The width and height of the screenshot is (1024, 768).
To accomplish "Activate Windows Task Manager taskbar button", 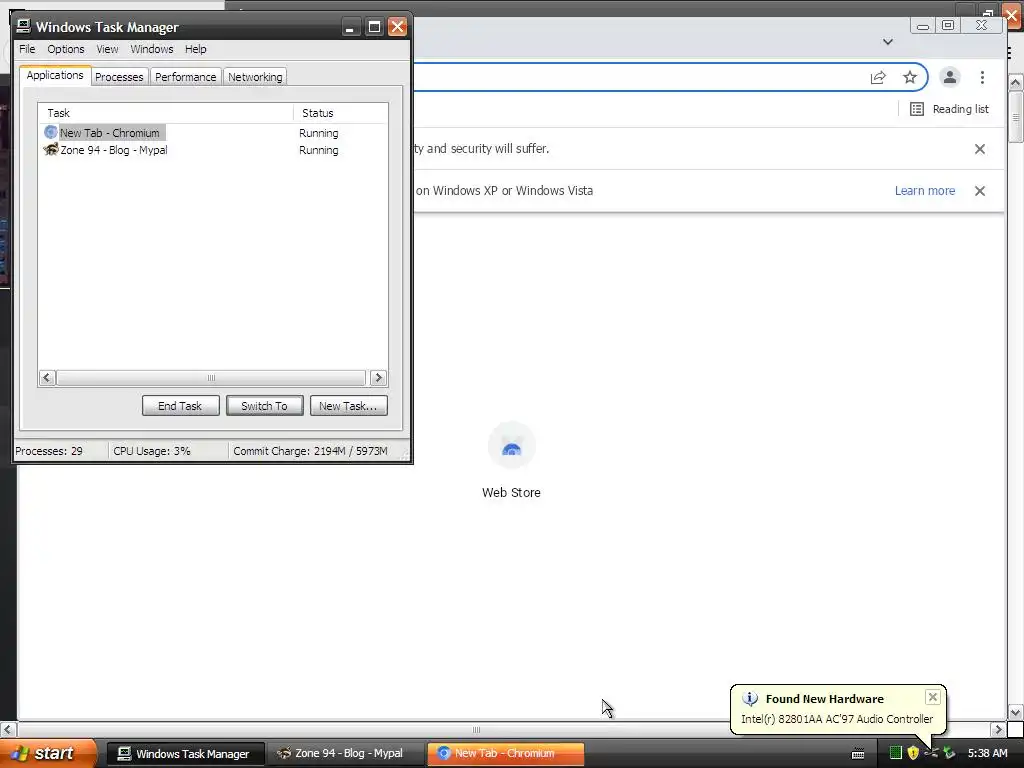I will [x=185, y=754].
